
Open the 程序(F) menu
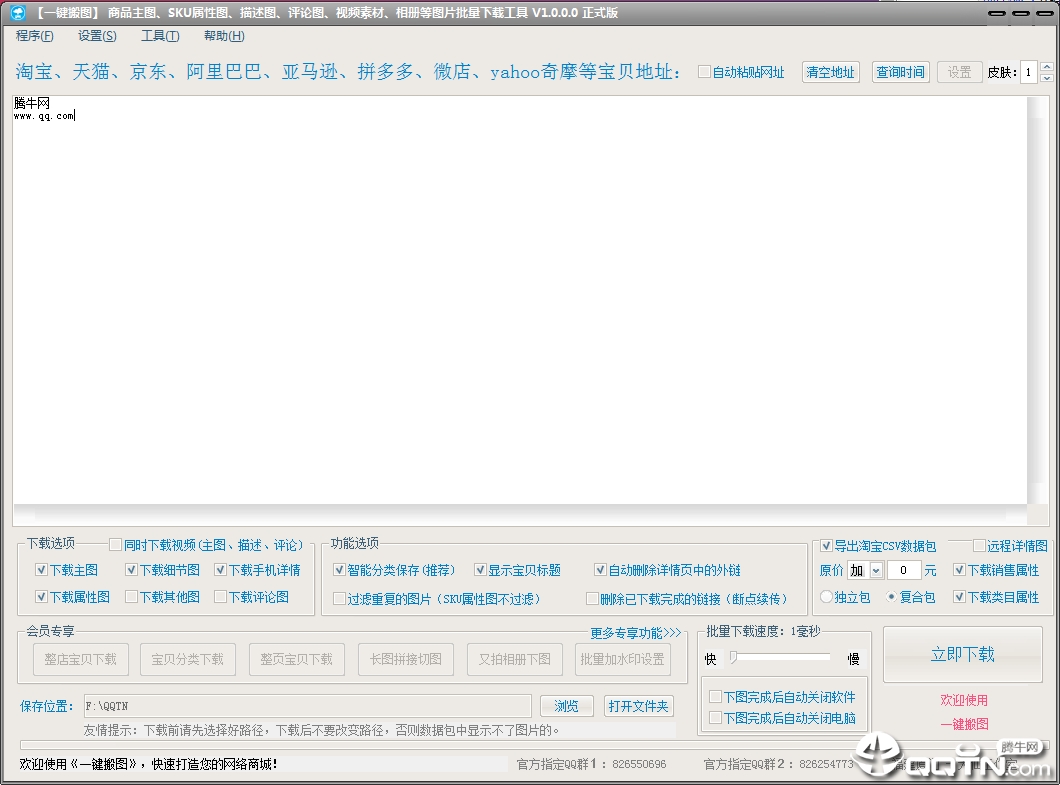click(34, 36)
